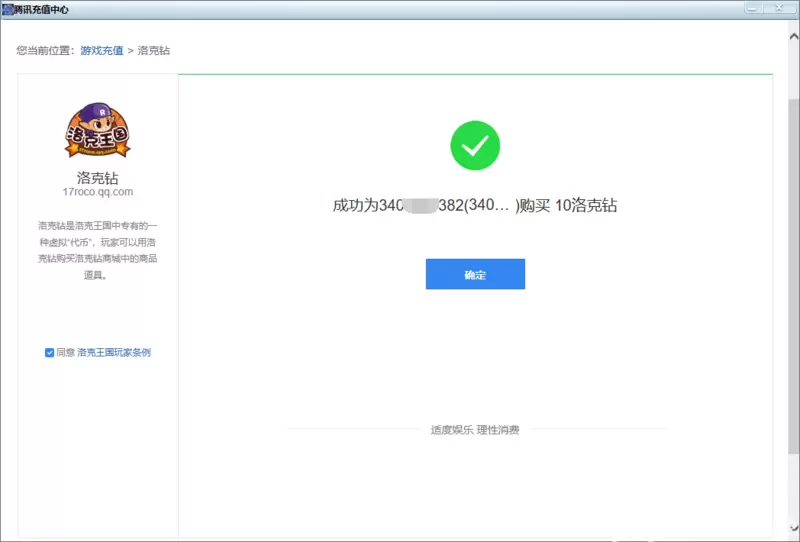This screenshot has height=542, width=800.
Task: Click the scroll down arrow
Action: coord(794,528)
